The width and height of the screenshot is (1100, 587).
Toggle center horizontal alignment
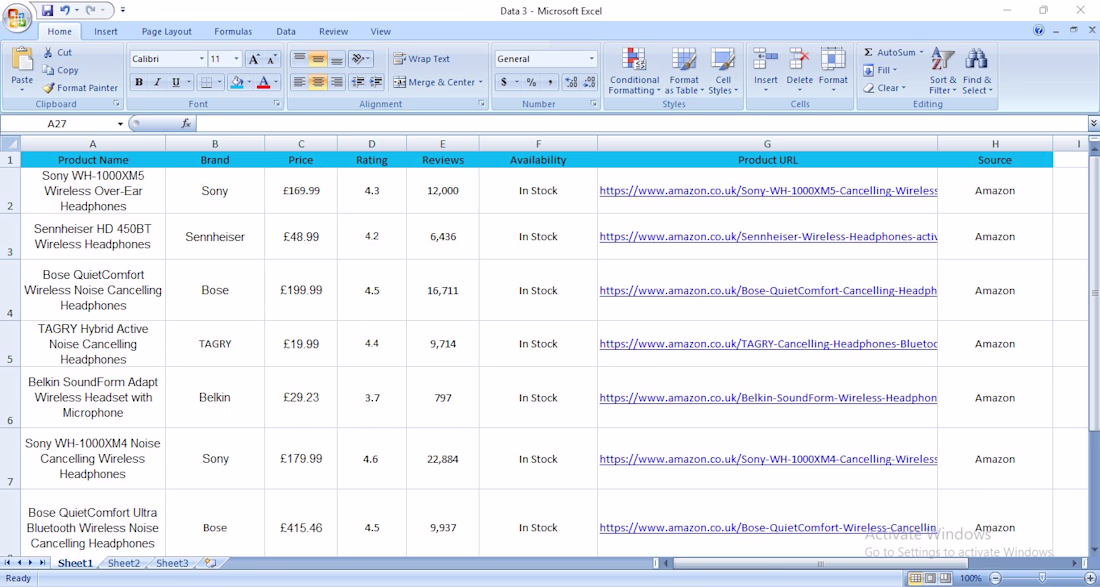click(318, 82)
